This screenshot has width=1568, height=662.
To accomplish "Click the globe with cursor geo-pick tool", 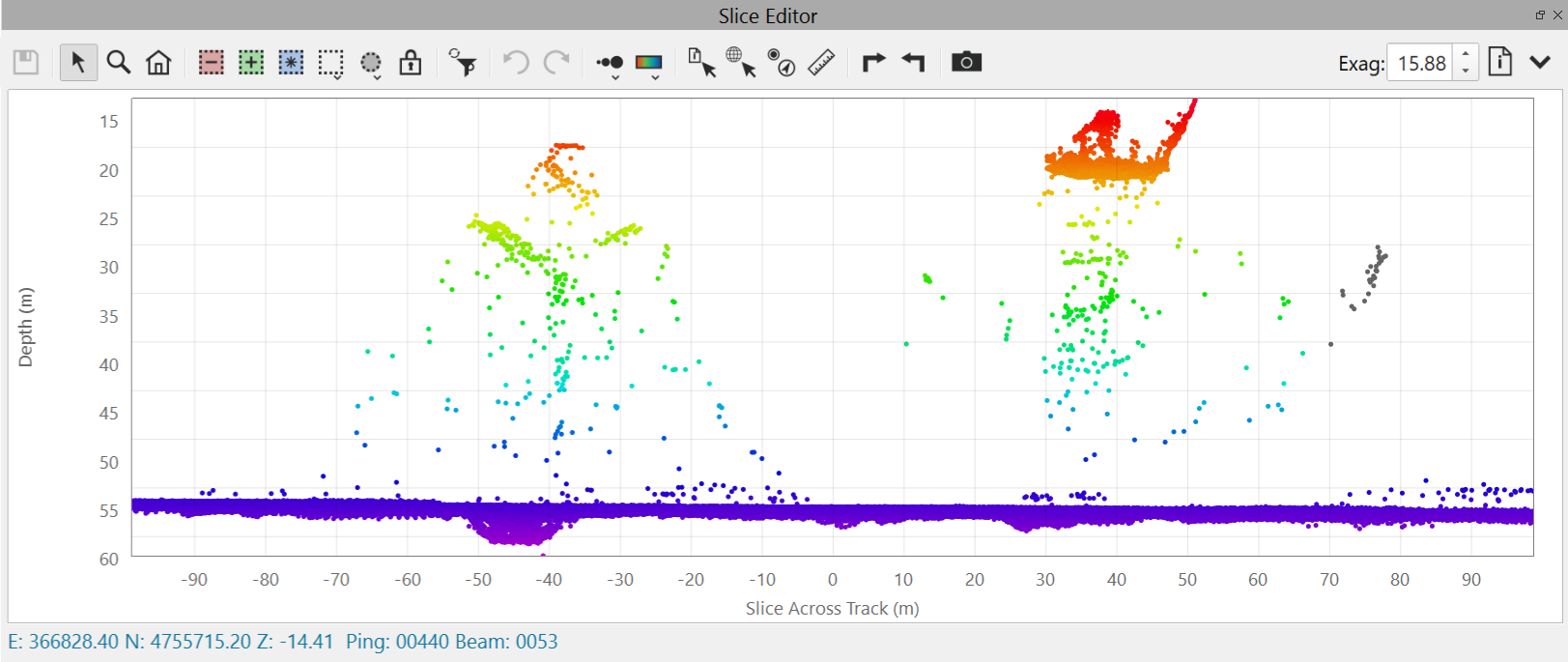I will (741, 63).
